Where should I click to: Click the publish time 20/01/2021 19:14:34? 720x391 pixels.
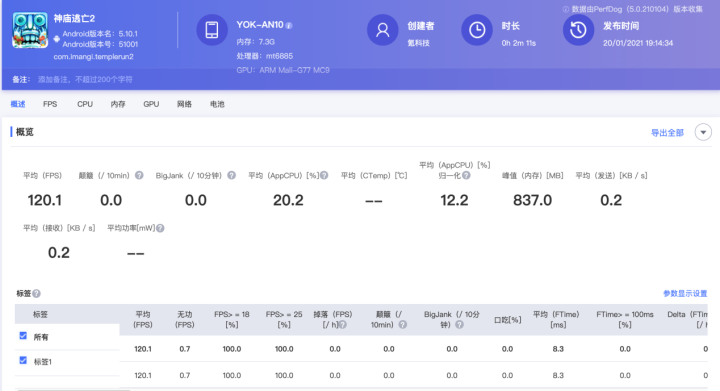pyautogui.click(x=638, y=43)
